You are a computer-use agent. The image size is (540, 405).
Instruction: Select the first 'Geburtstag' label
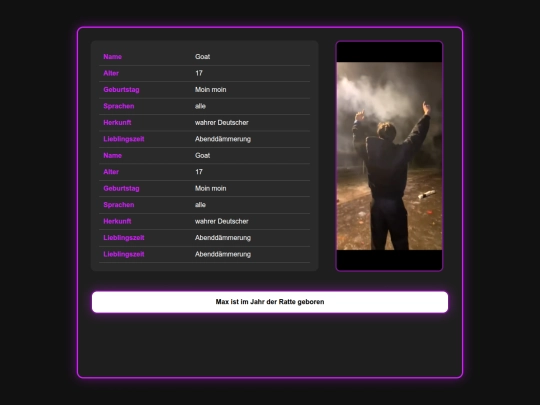(x=121, y=90)
